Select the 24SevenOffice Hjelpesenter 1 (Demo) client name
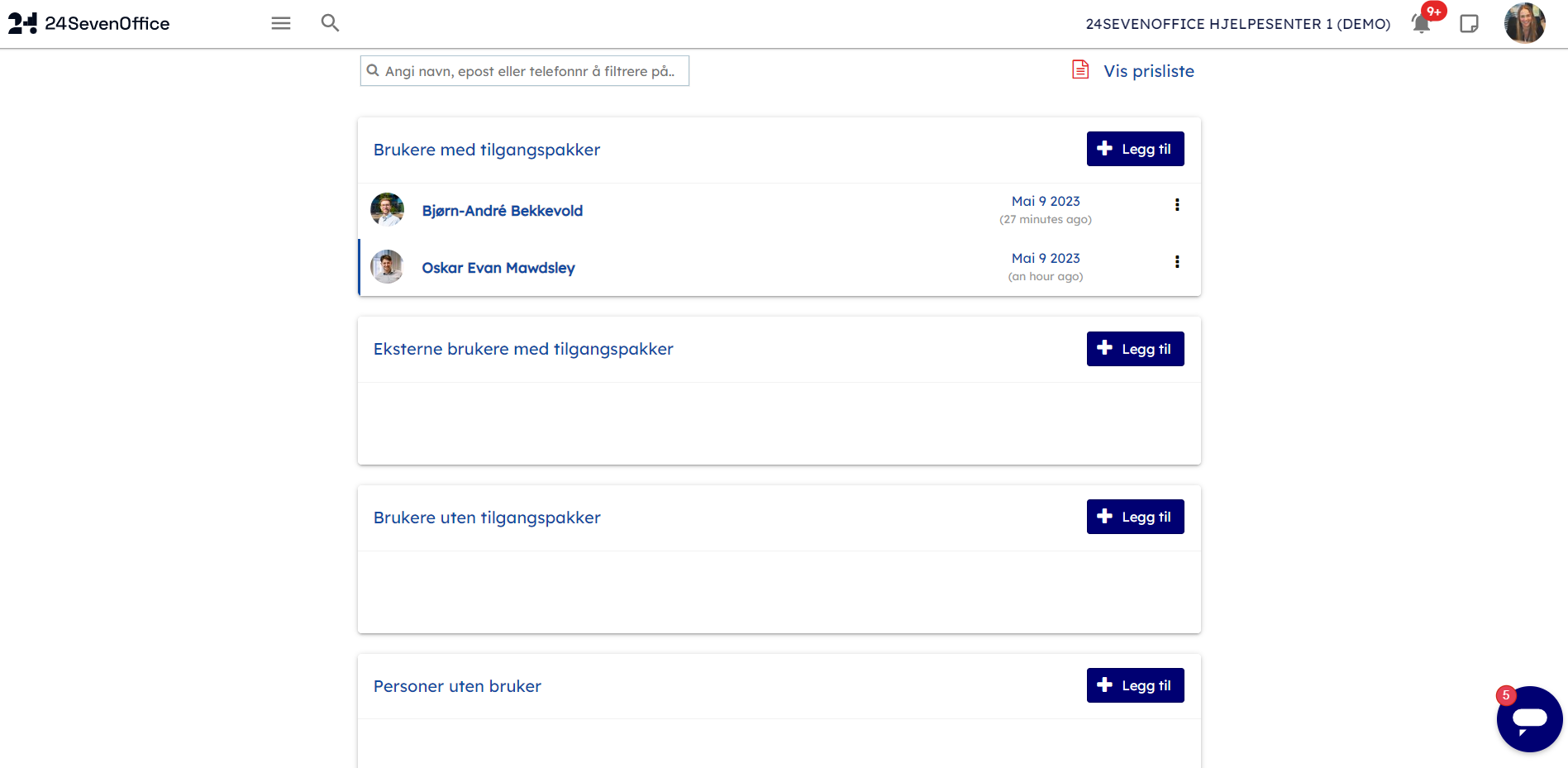Viewport: 1568px width, 768px height. coord(1237,24)
